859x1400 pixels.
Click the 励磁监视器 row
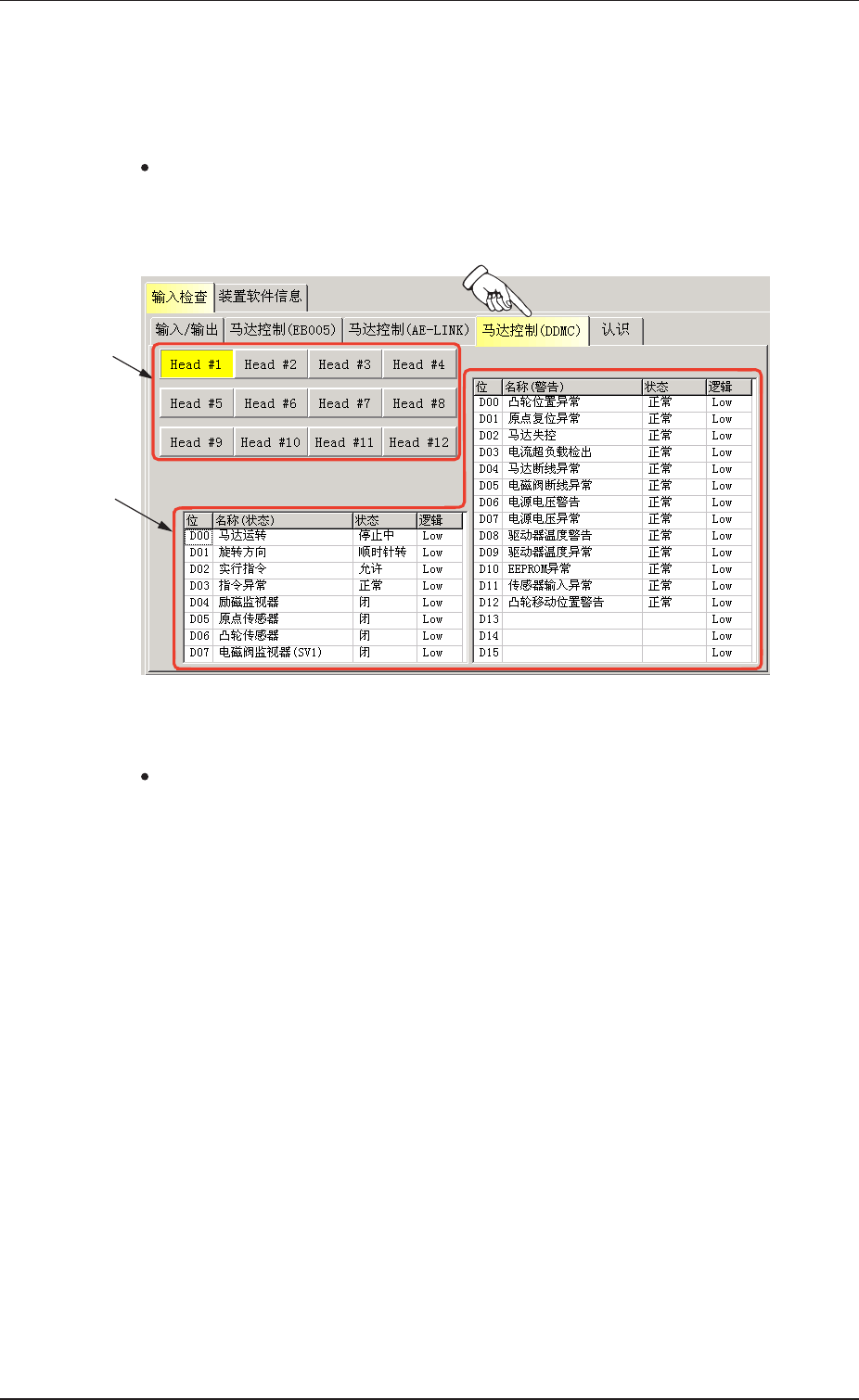click(x=323, y=603)
